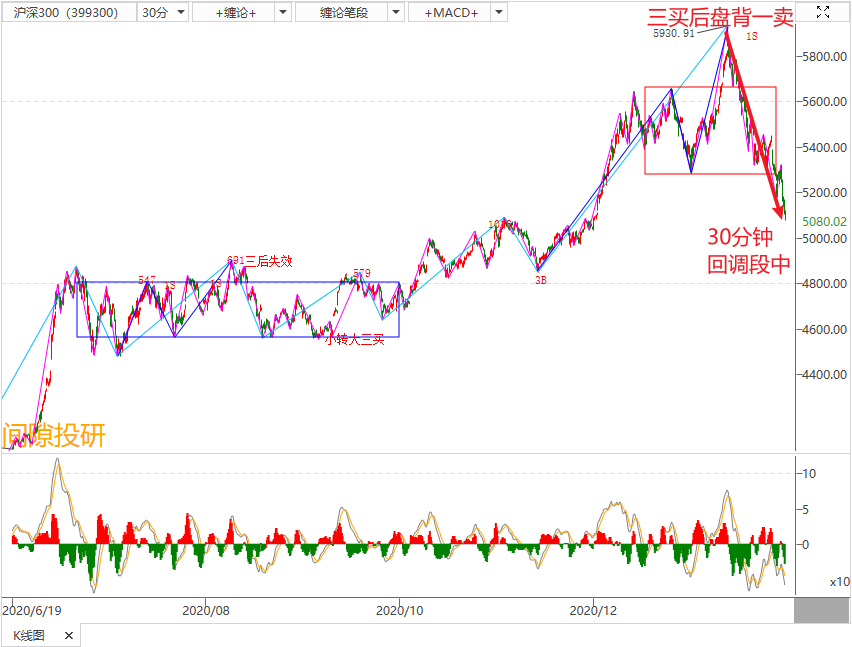Click the 5930.91 peak price label

coord(673,33)
